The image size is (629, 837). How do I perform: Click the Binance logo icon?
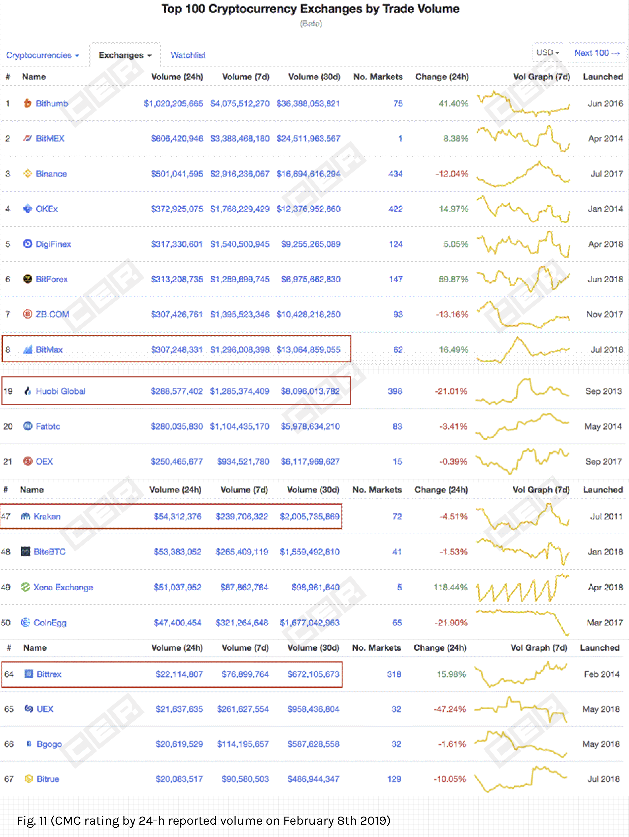(27, 173)
